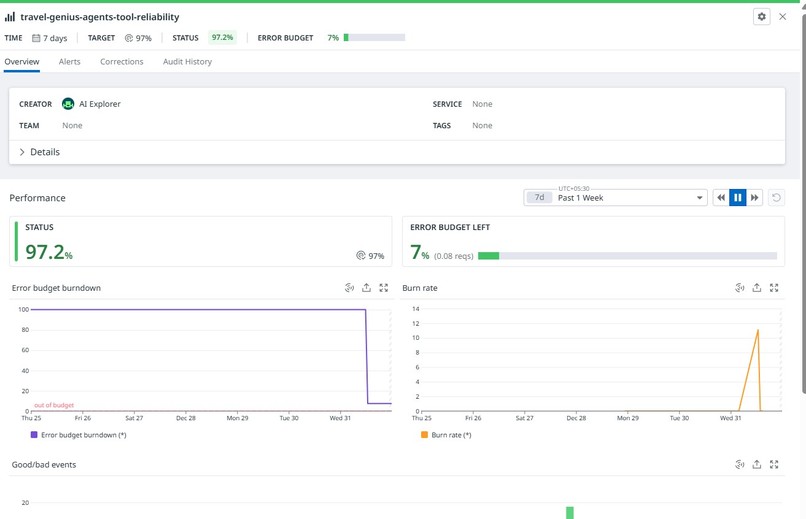Screen dimensions: 806x519
Task: Click the 7% error budget left value
Action: click(419, 252)
